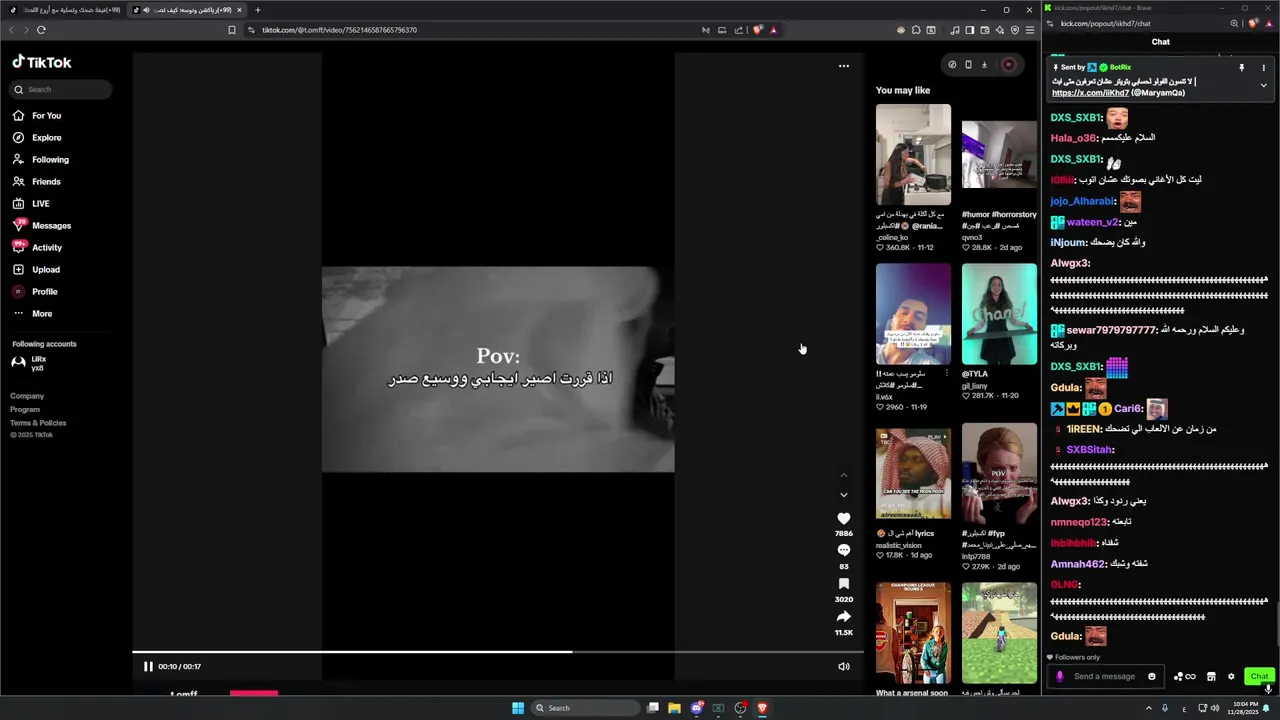The image size is (1280, 720).
Task: Open video options three-dot menu
Action: point(843,66)
